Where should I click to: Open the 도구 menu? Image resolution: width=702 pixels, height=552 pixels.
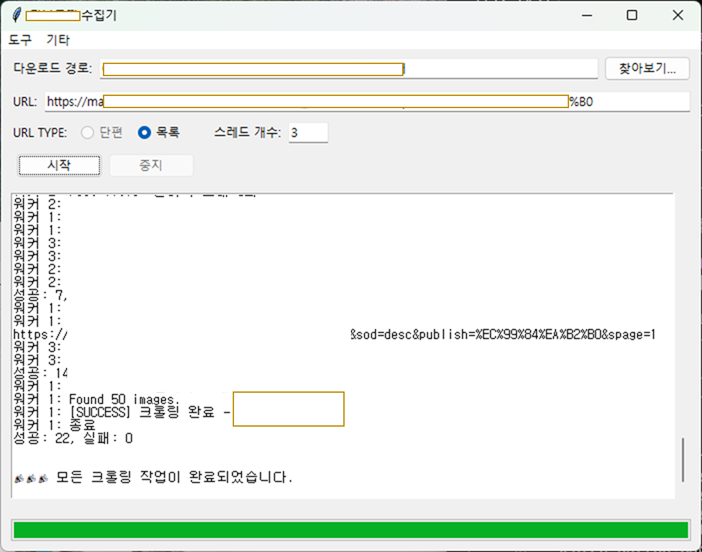pos(20,40)
